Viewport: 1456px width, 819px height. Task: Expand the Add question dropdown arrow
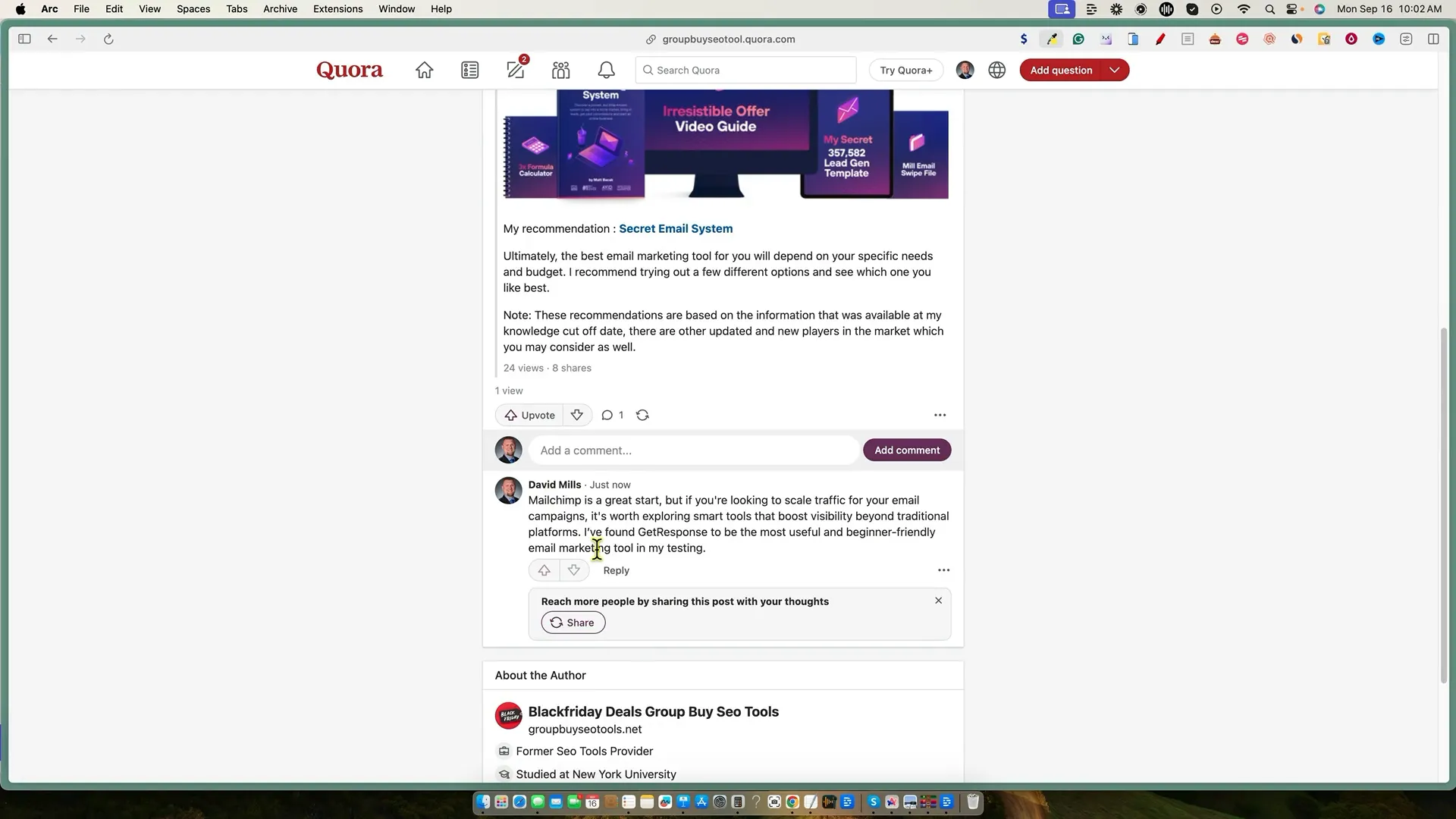1114,71
